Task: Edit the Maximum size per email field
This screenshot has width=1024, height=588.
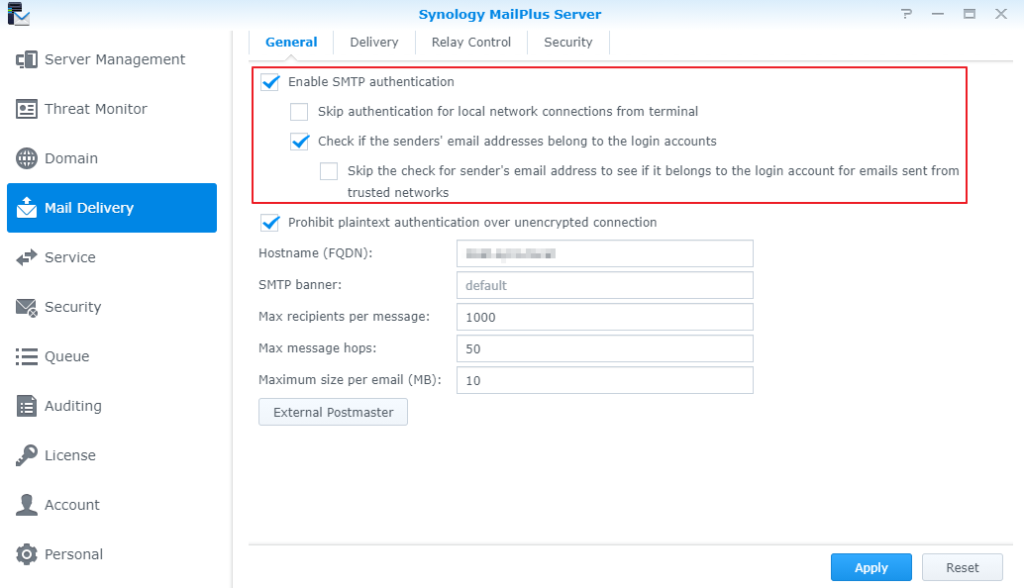Action: (x=605, y=380)
